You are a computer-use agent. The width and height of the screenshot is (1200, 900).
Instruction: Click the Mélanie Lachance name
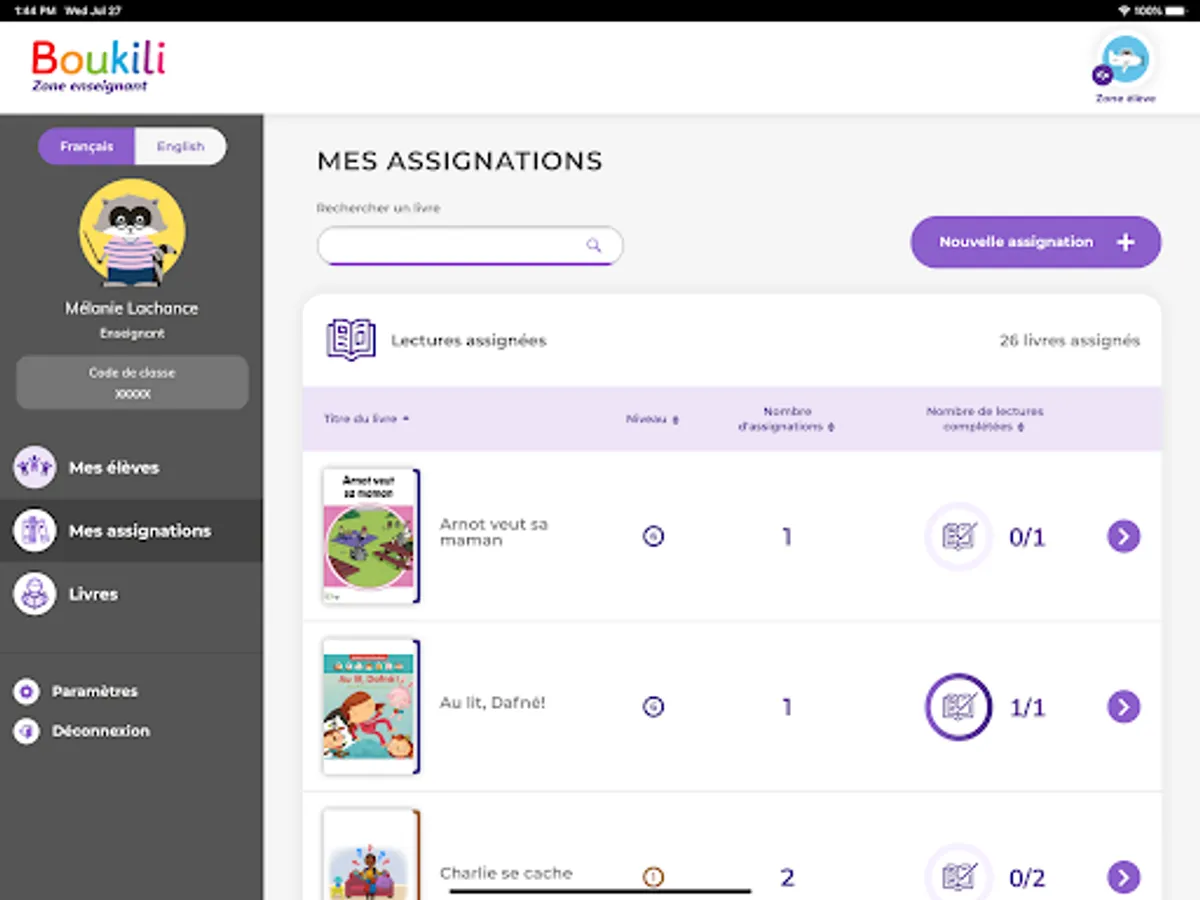click(x=132, y=308)
